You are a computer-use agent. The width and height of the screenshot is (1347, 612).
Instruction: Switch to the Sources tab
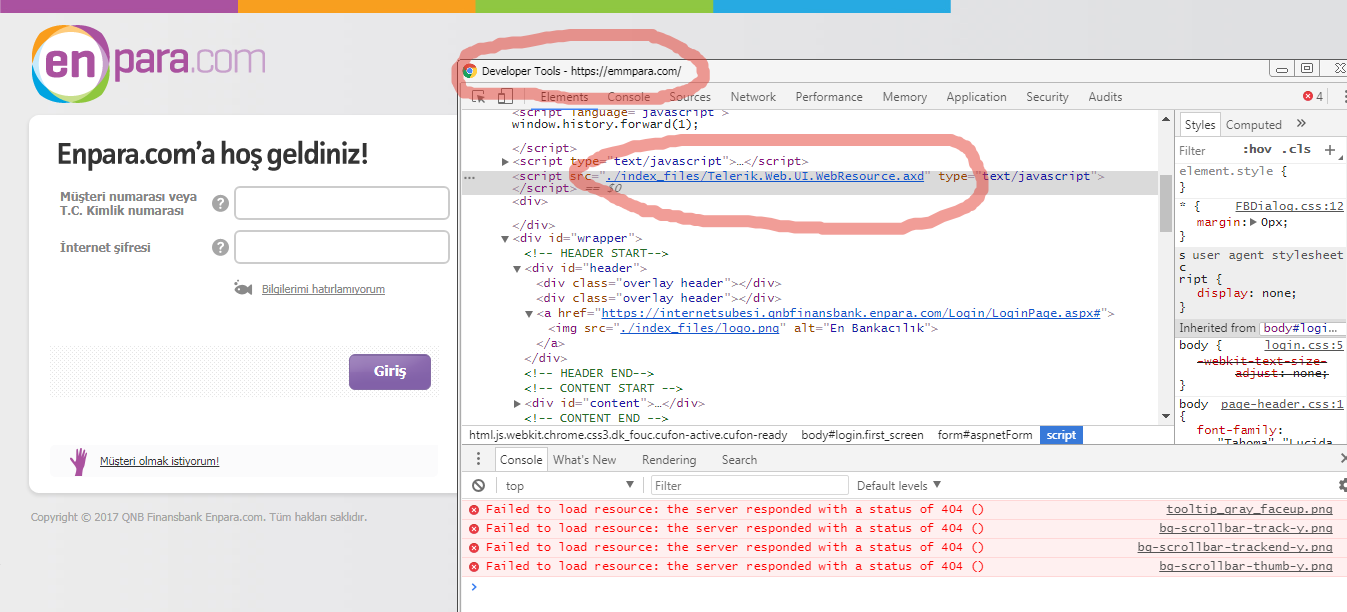(x=690, y=97)
